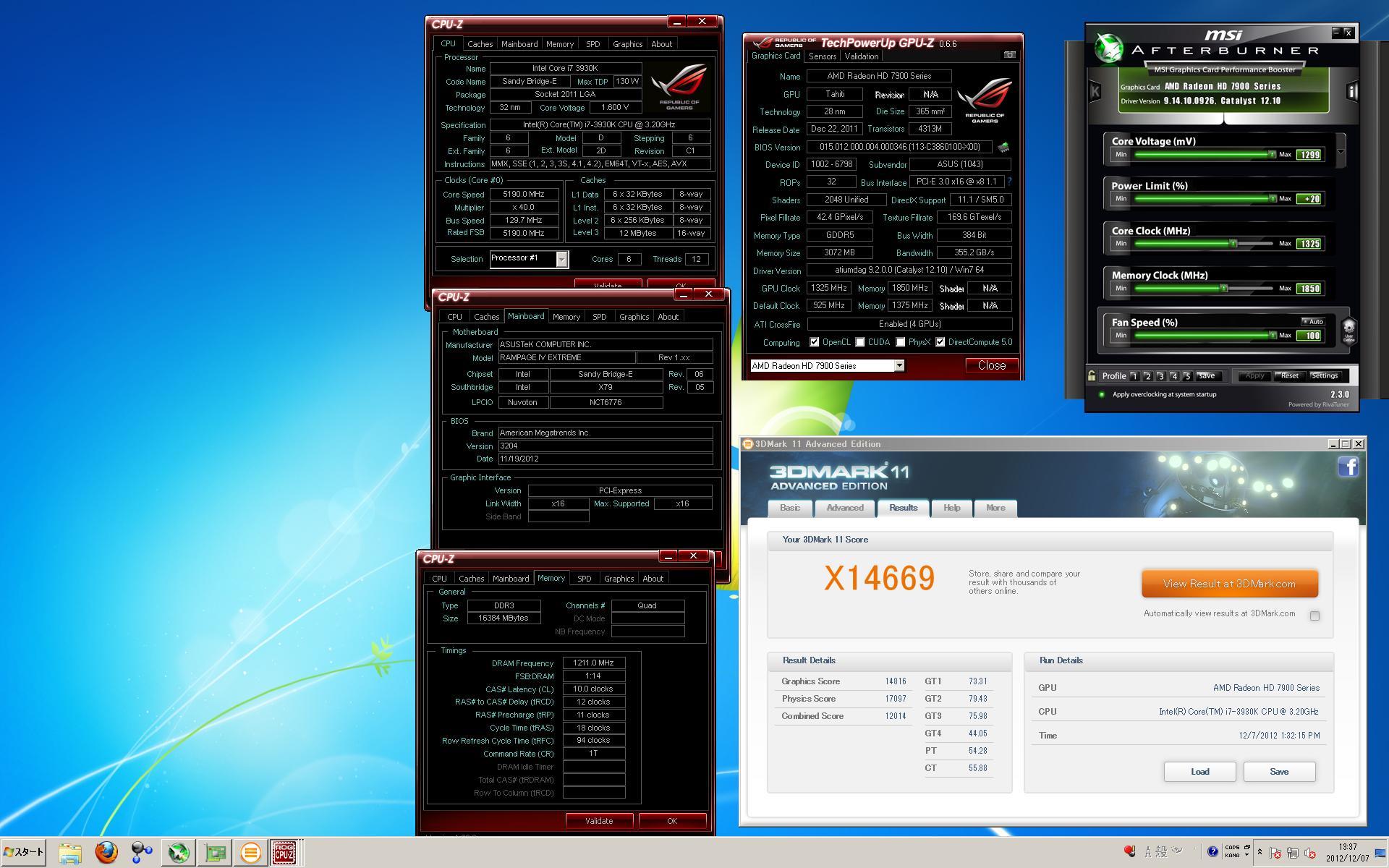Click the Close button in GPU-Z
The height and width of the screenshot is (868, 1389).
992,365
